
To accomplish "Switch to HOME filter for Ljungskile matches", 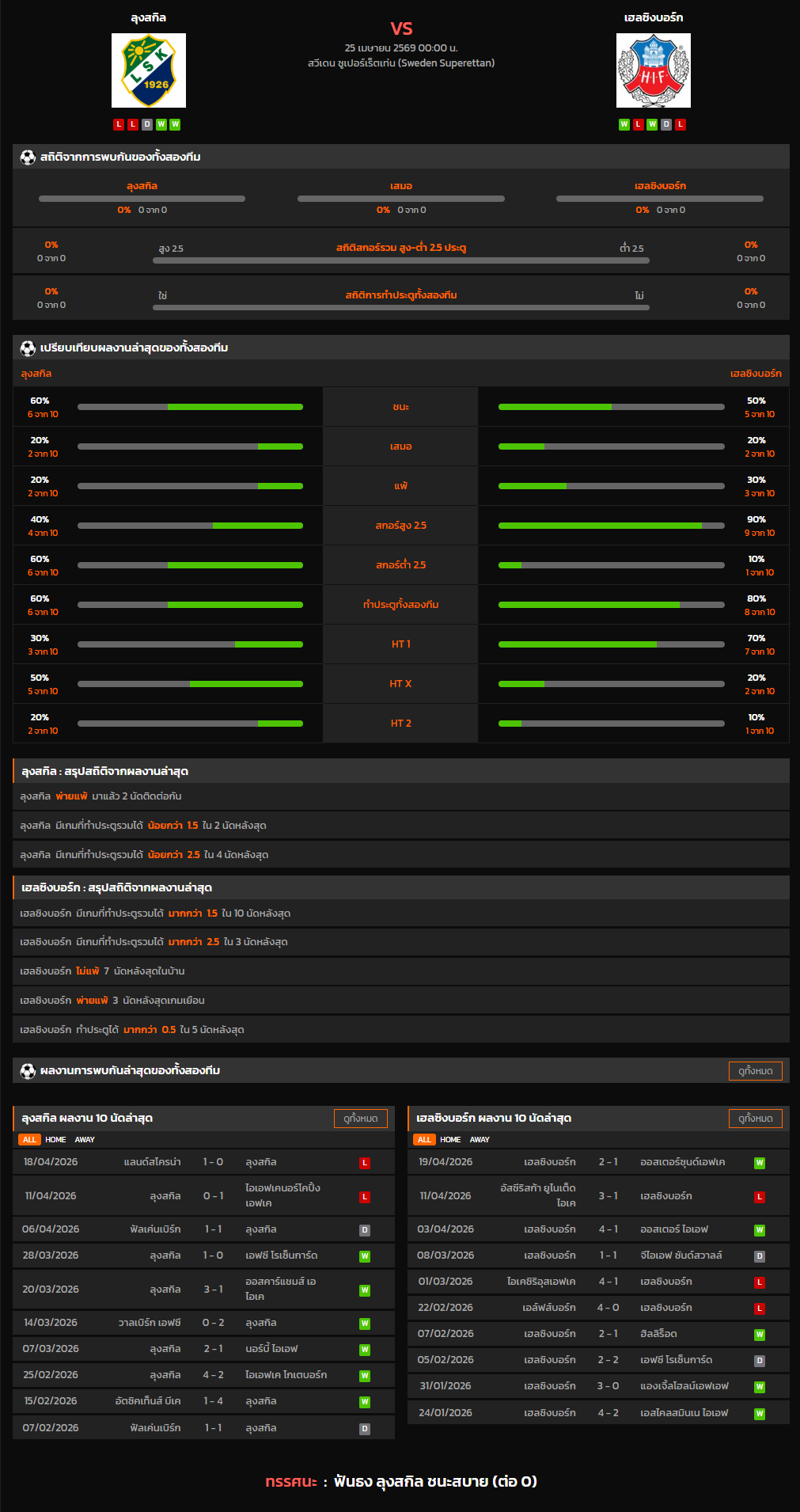I will pyautogui.click(x=55, y=1140).
